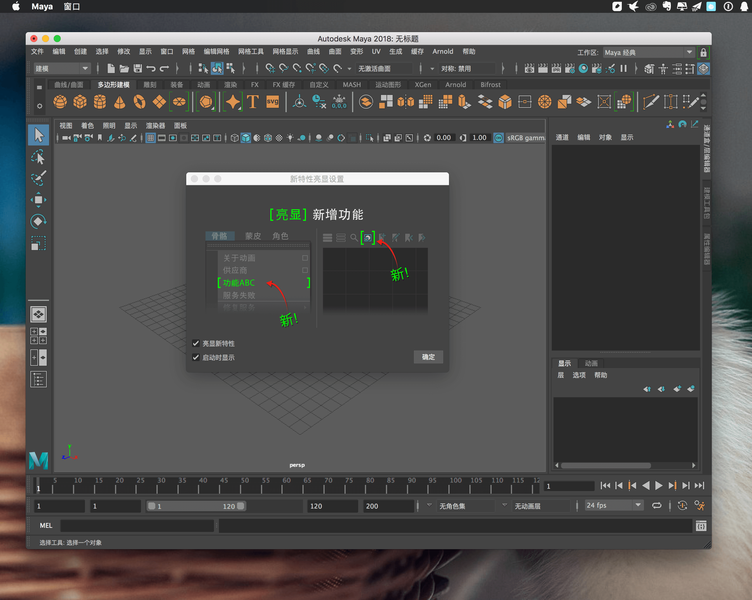Jump to start of playback range
Image resolution: width=752 pixels, height=600 pixels.
(x=605, y=485)
